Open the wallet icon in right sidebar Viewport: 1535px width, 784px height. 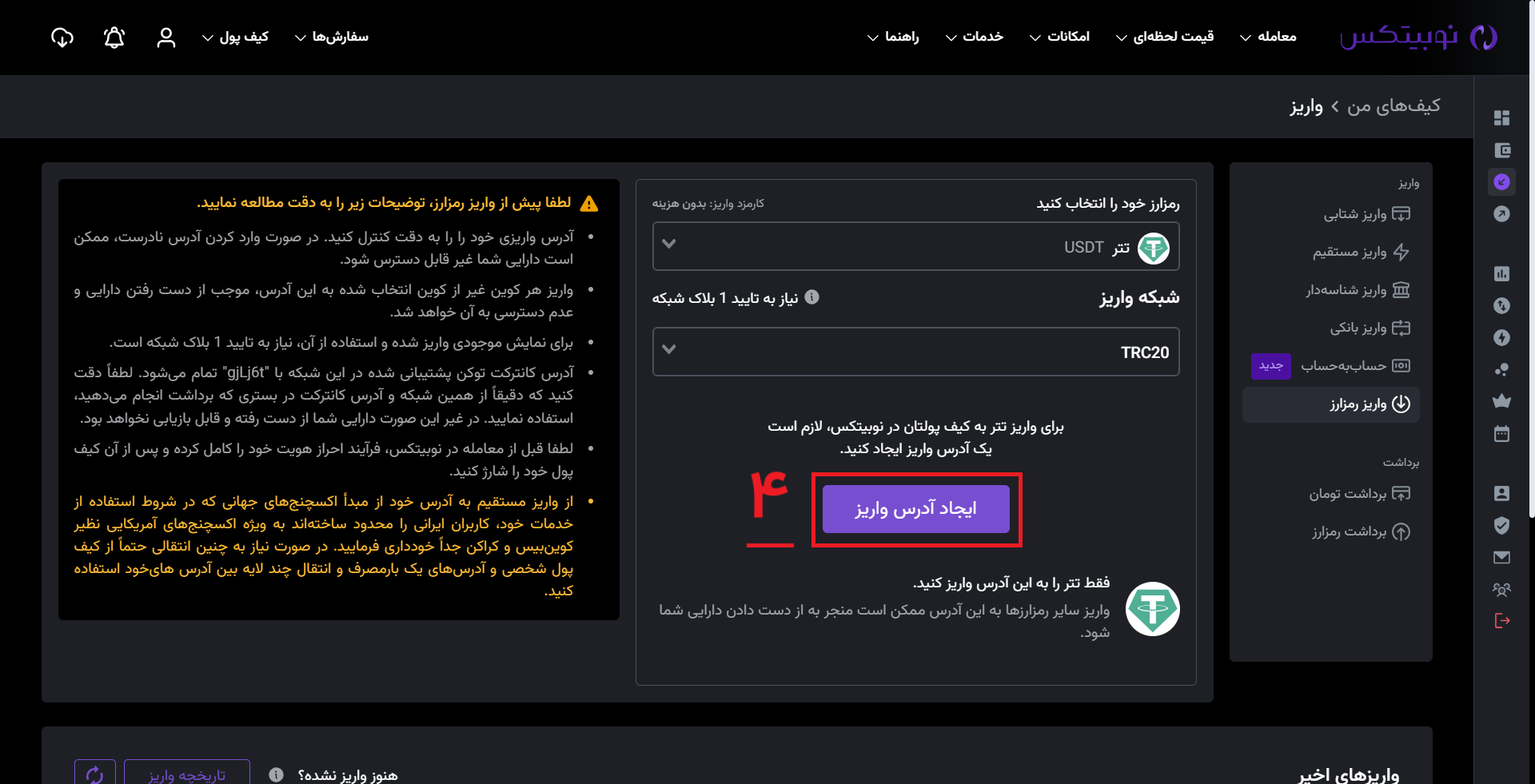(x=1501, y=150)
